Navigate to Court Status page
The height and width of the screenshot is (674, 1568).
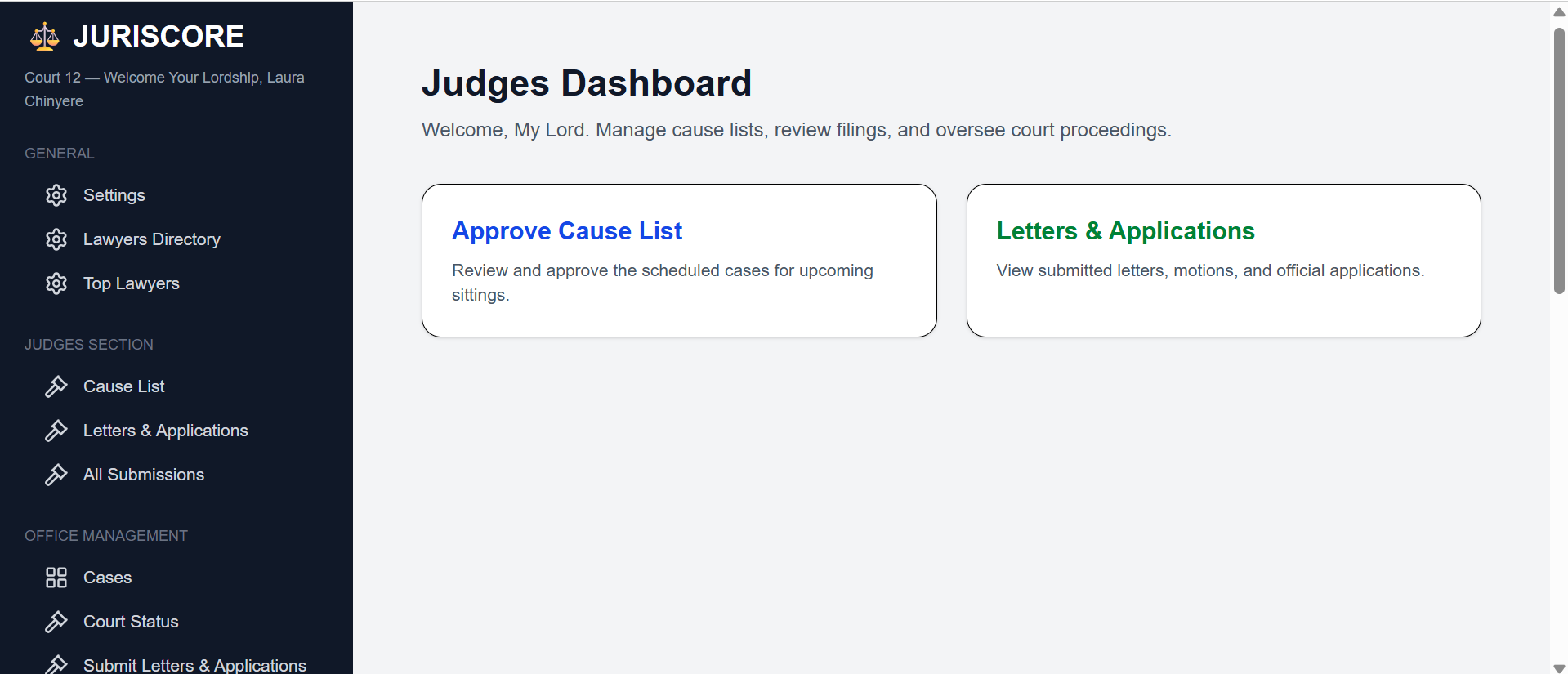click(131, 622)
